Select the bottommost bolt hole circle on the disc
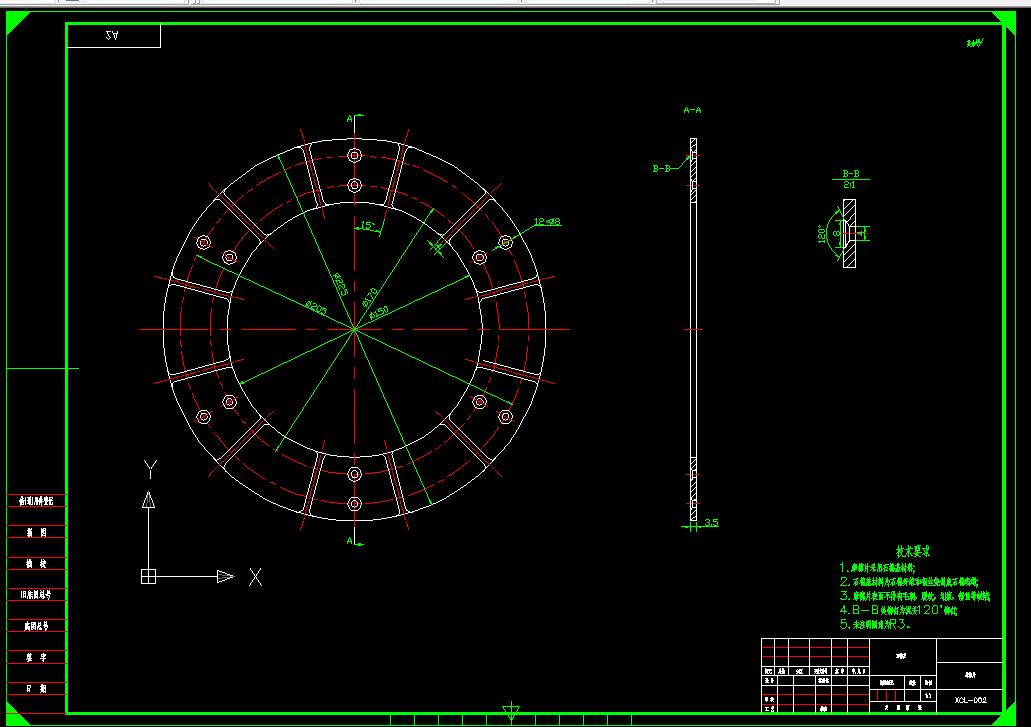This screenshot has height=727, width=1031. pos(354,504)
